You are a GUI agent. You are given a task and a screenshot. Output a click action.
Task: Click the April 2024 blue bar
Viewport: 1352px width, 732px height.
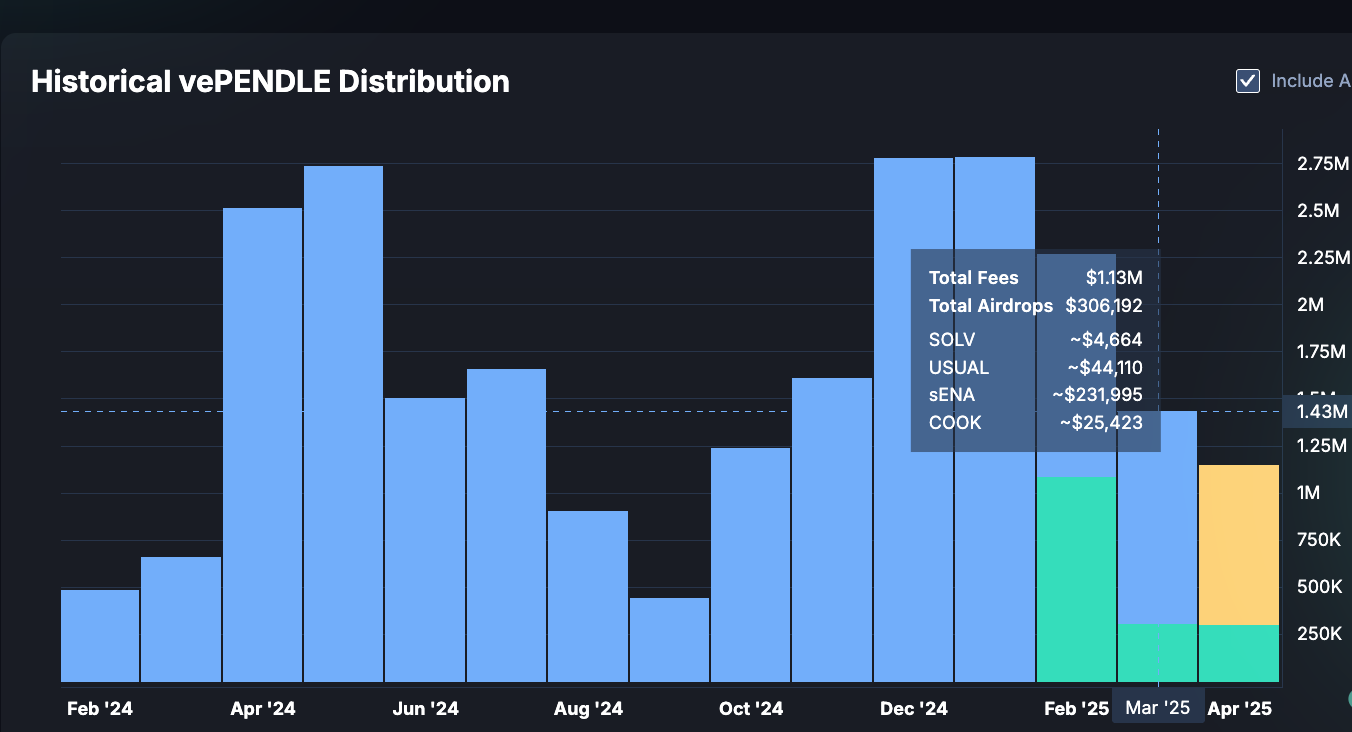[262, 445]
